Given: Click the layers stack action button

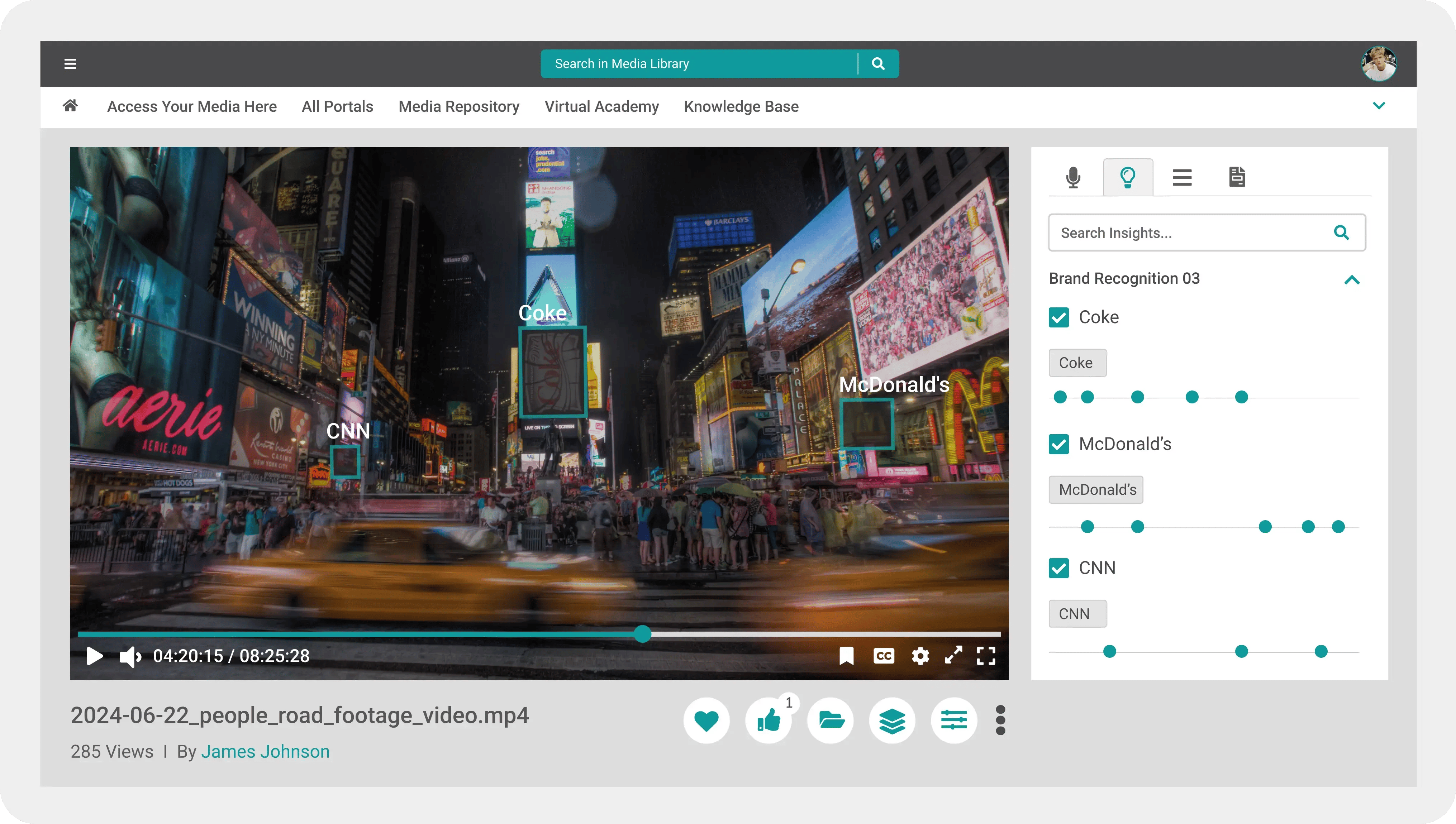Looking at the screenshot, I should pyautogui.click(x=892, y=720).
